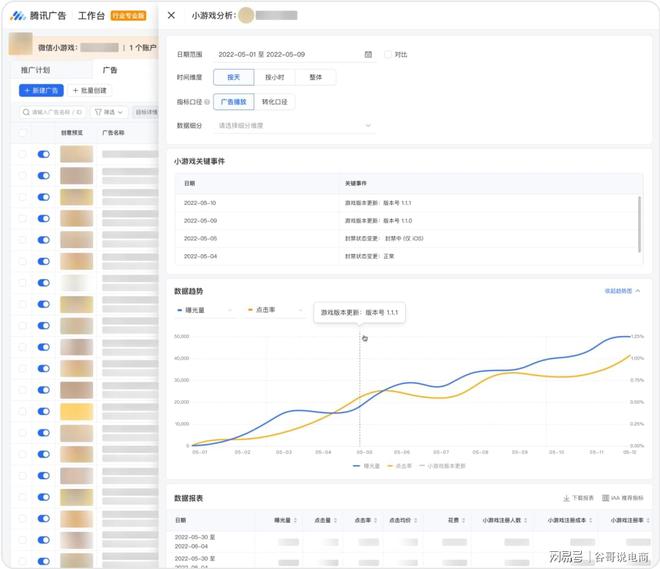This screenshot has width=660, height=569.
Task: Turn off the first ad's toggle switch
Action: [x=43, y=154]
